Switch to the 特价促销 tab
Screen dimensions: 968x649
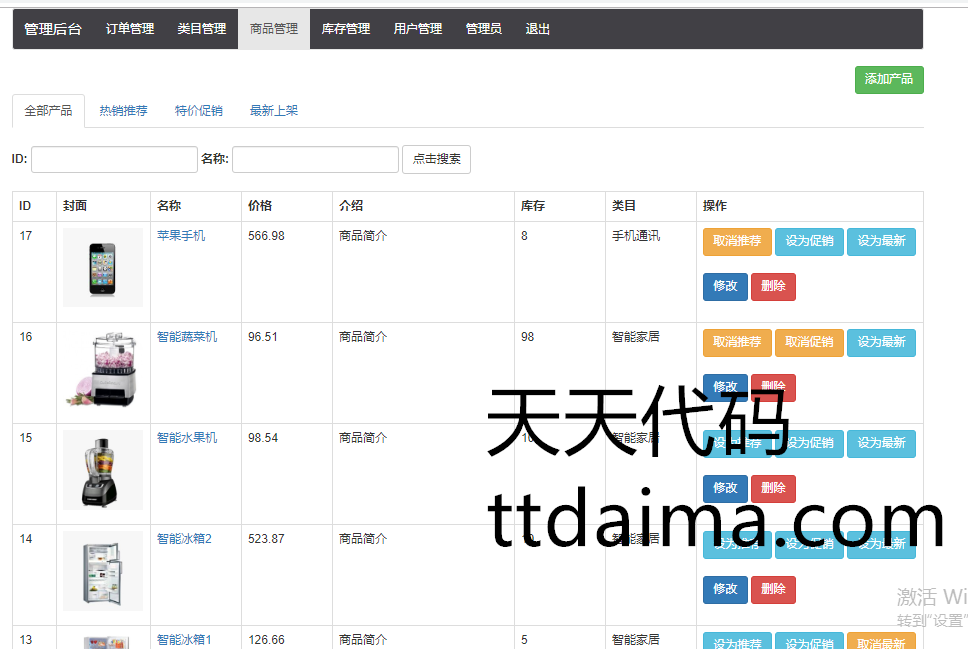pyautogui.click(x=198, y=111)
